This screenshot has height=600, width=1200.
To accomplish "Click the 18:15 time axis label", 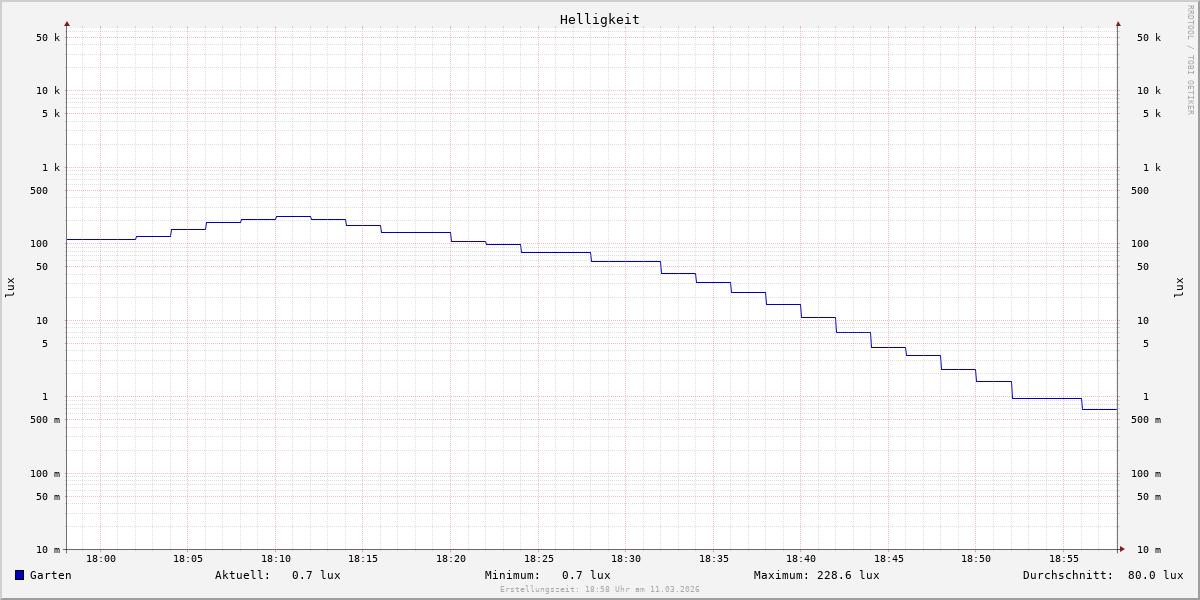I will (x=363, y=559).
